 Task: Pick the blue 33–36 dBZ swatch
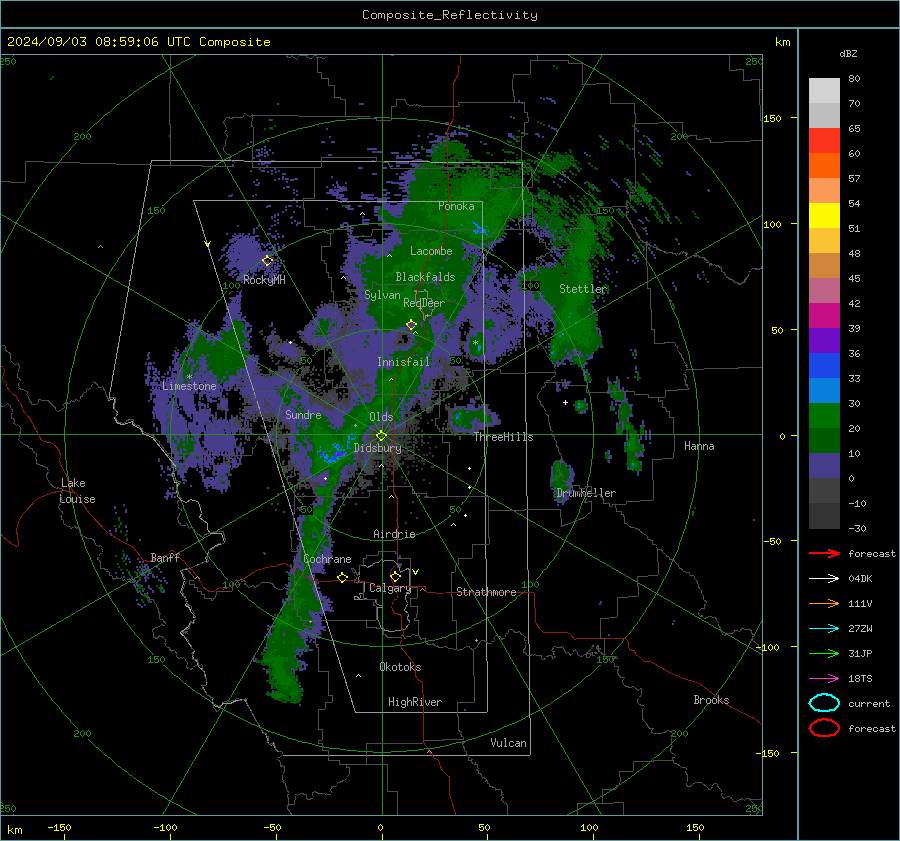[x=824, y=366]
